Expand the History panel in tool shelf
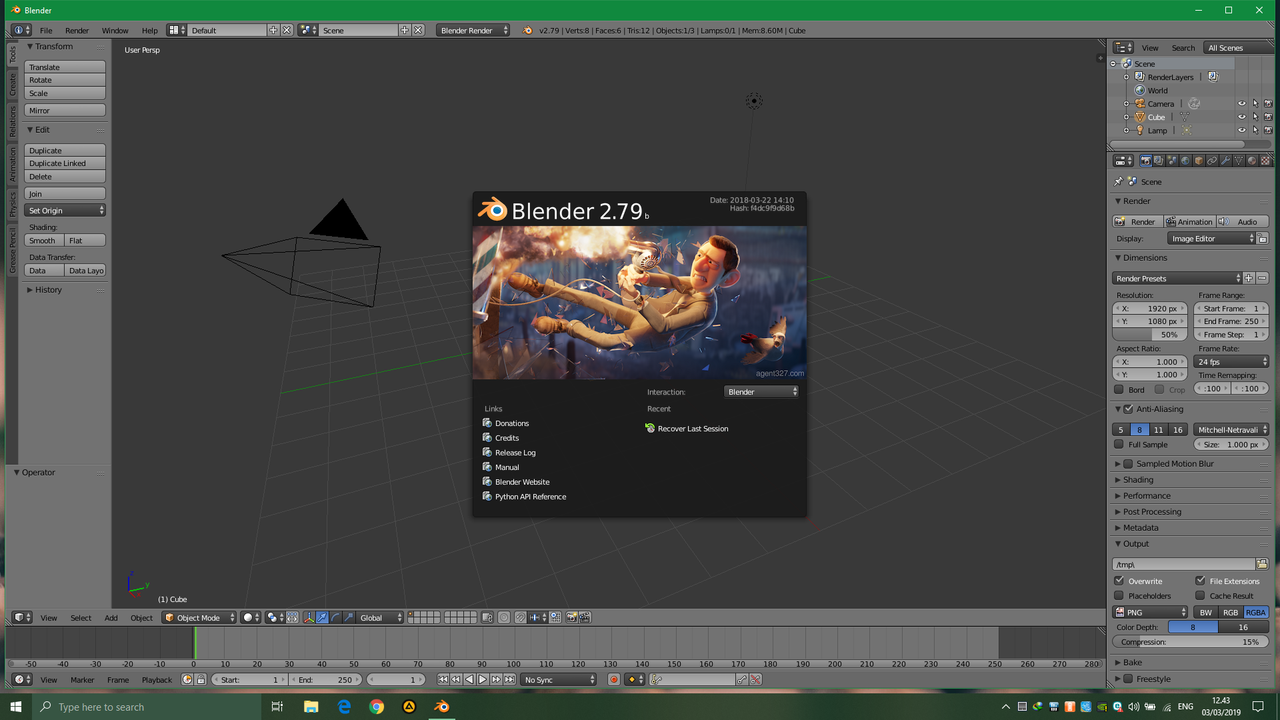 point(48,290)
